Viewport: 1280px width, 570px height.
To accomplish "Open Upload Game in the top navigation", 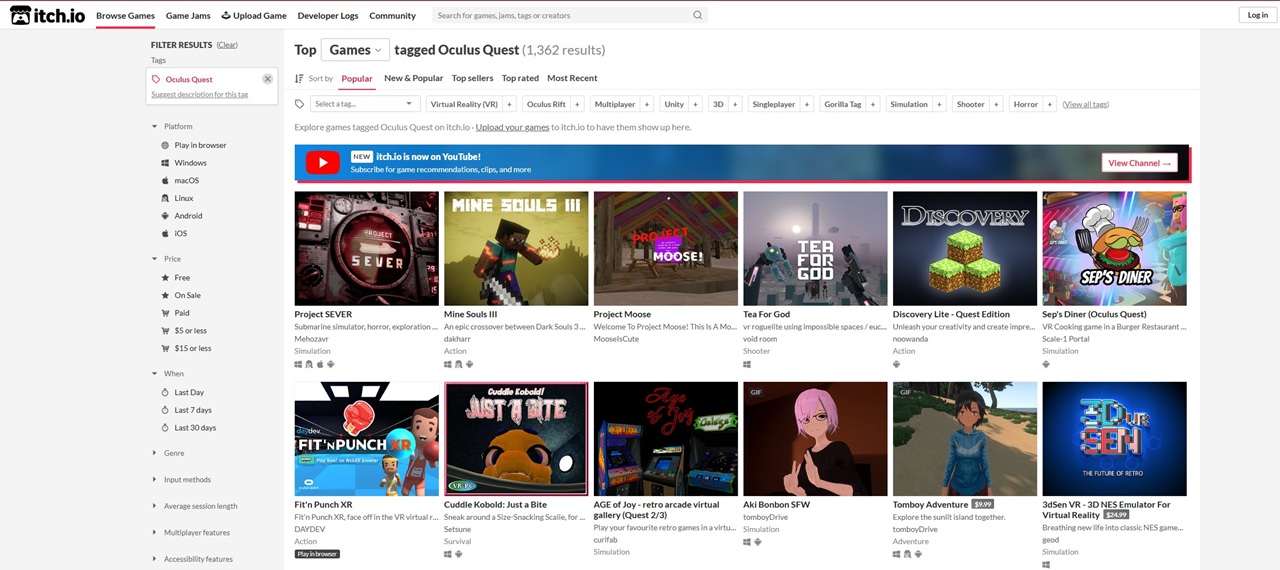I will [254, 15].
